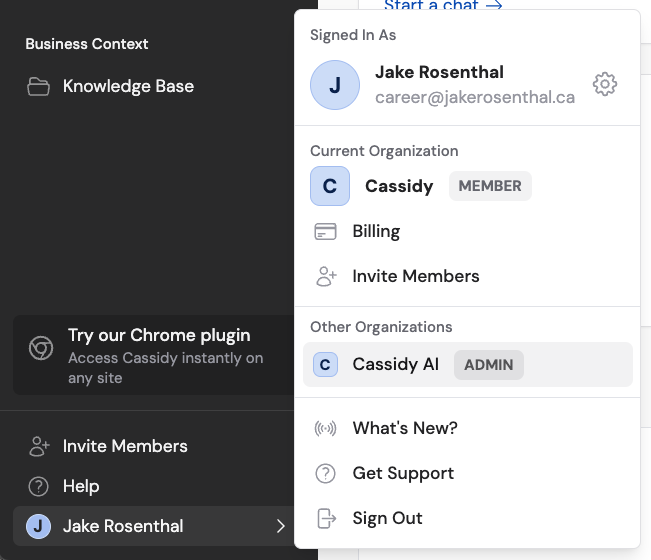Switch to the Cassidy AI organization
This screenshot has width=651, height=560.
tap(468, 364)
